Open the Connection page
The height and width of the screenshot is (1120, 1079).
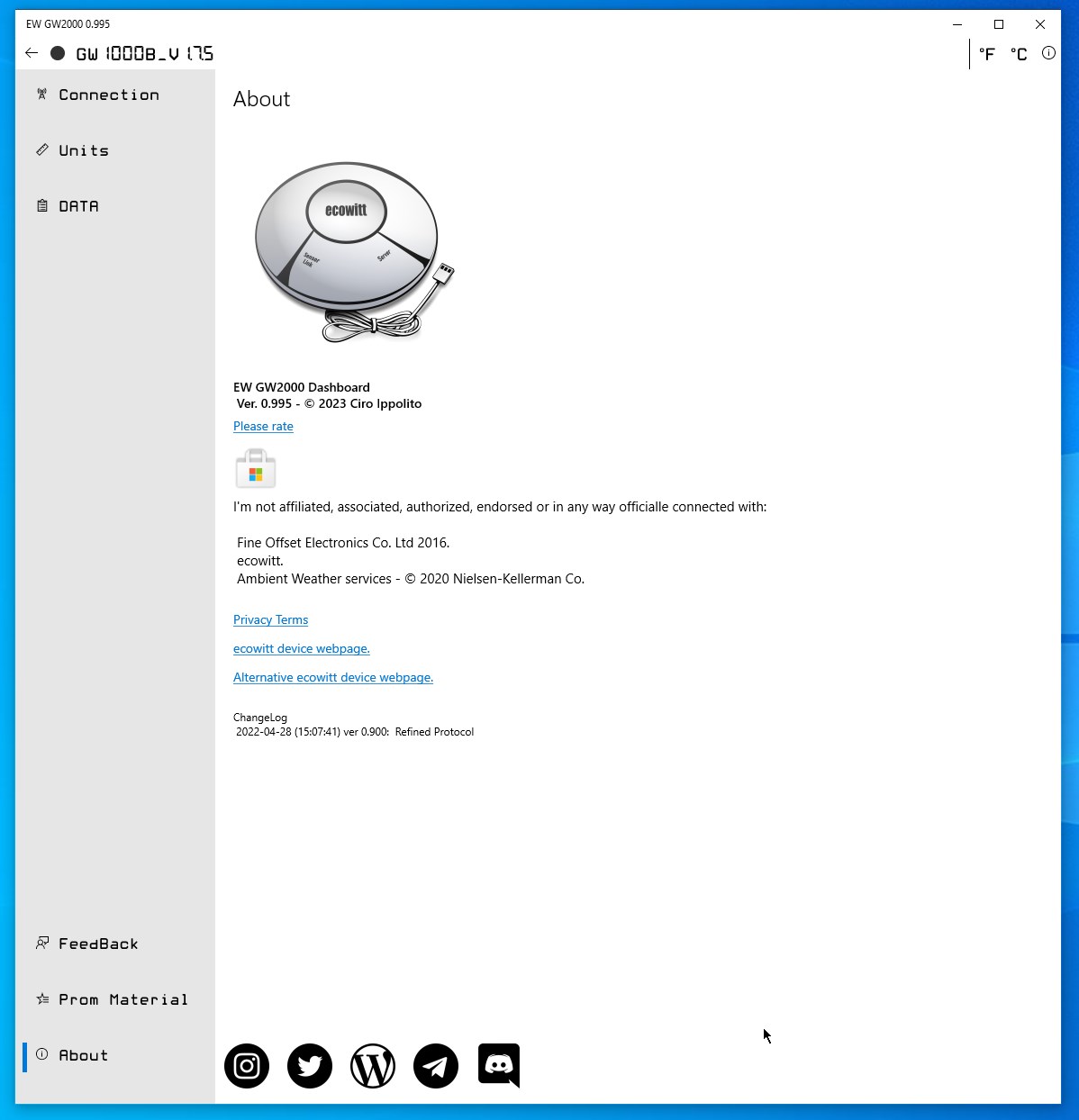(x=107, y=95)
